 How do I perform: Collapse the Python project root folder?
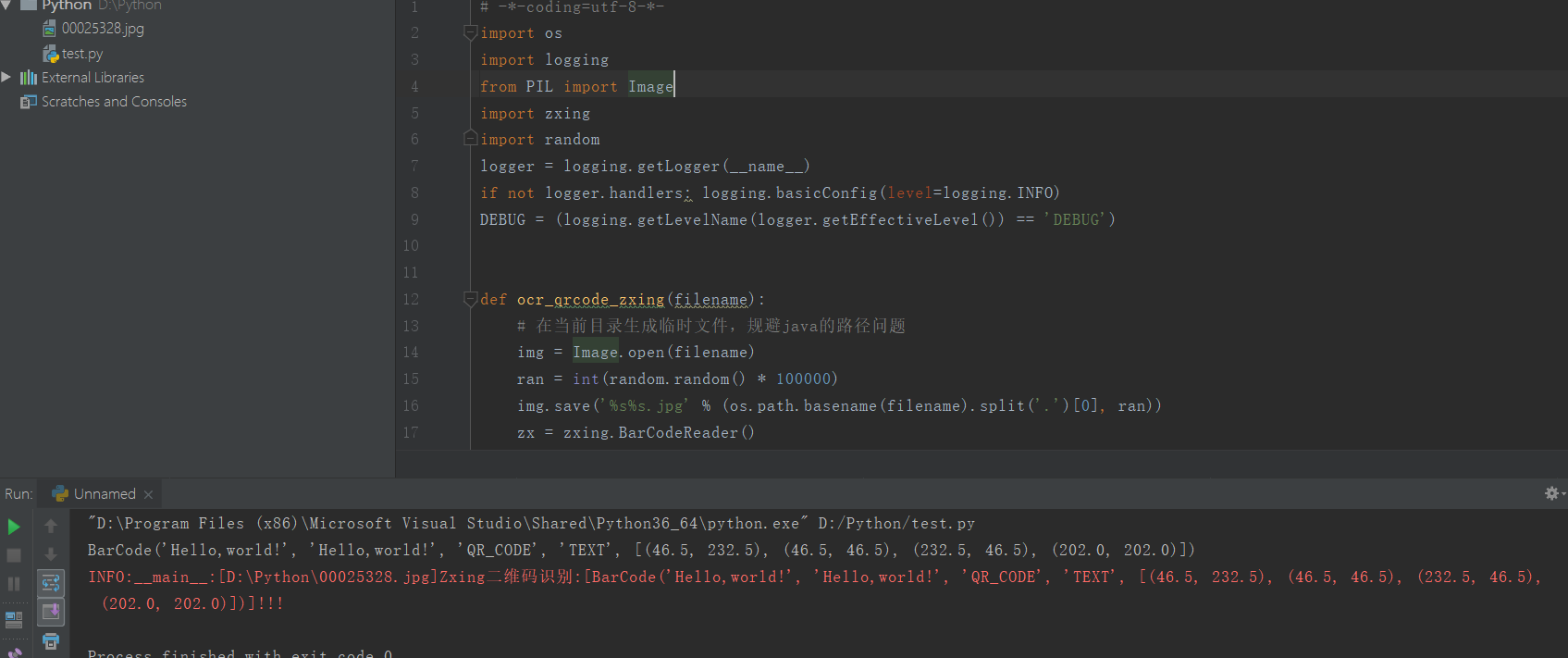coord(6,6)
